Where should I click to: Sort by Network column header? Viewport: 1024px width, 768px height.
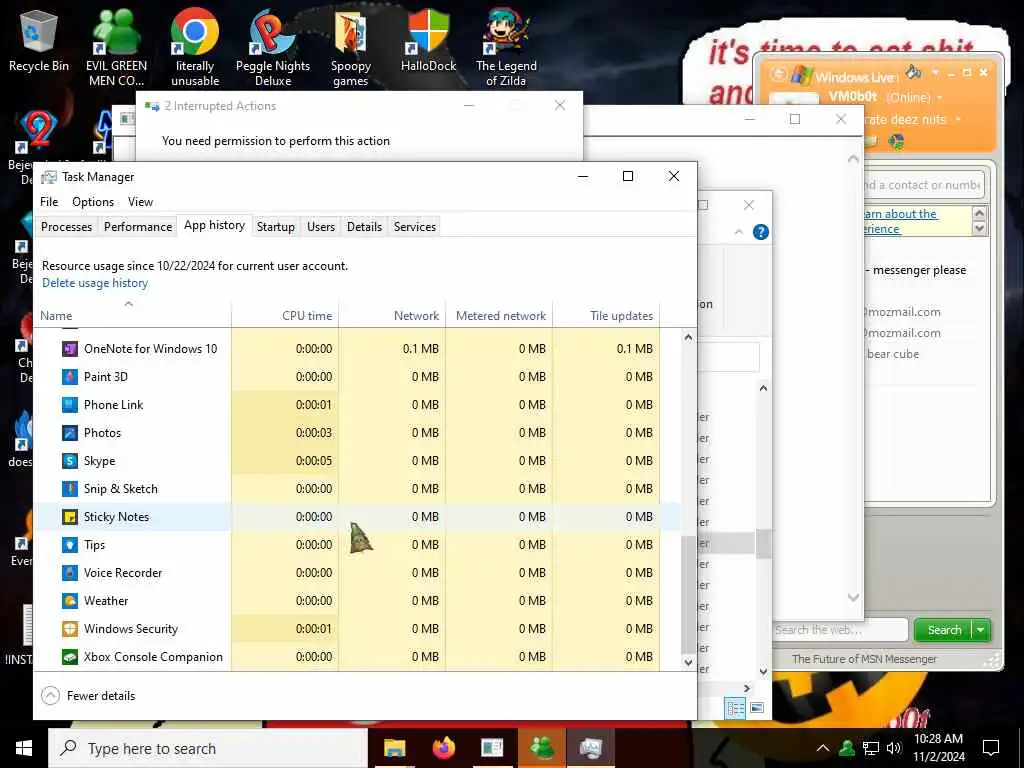[392, 315]
